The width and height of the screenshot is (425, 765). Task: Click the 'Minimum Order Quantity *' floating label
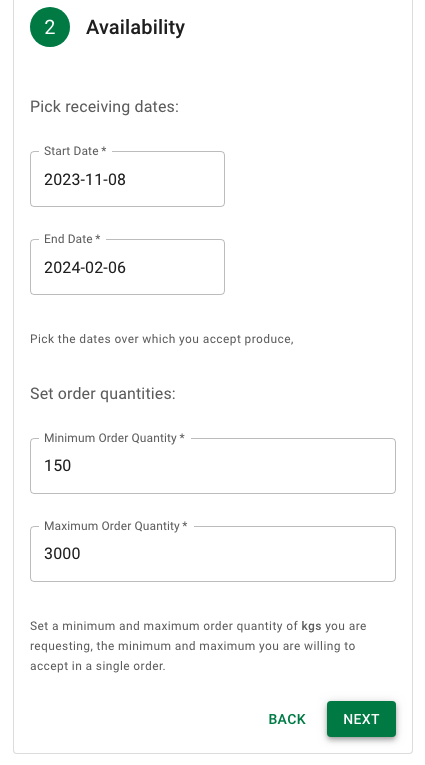point(114,438)
